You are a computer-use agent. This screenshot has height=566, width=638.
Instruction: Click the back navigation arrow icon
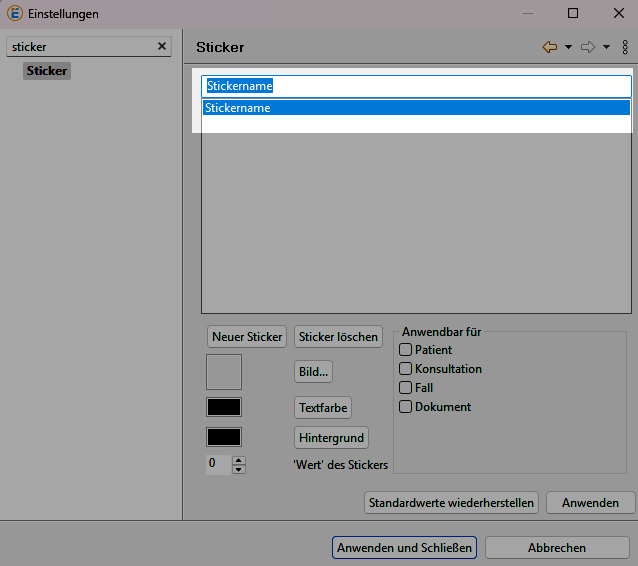pyautogui.click(x=549, y=47)
